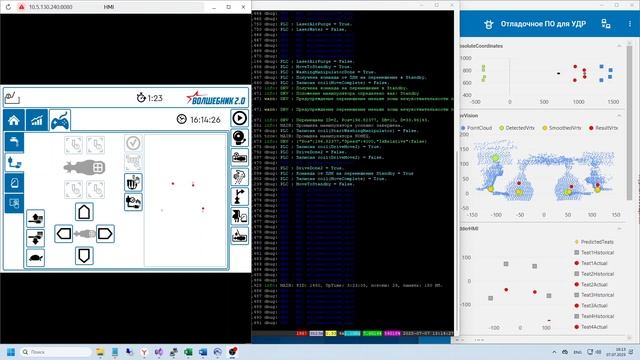Open the sidebar section below the manipulator arm
Image resolution: width=640 pixels, height=360 pixels.
click(14, 182)
